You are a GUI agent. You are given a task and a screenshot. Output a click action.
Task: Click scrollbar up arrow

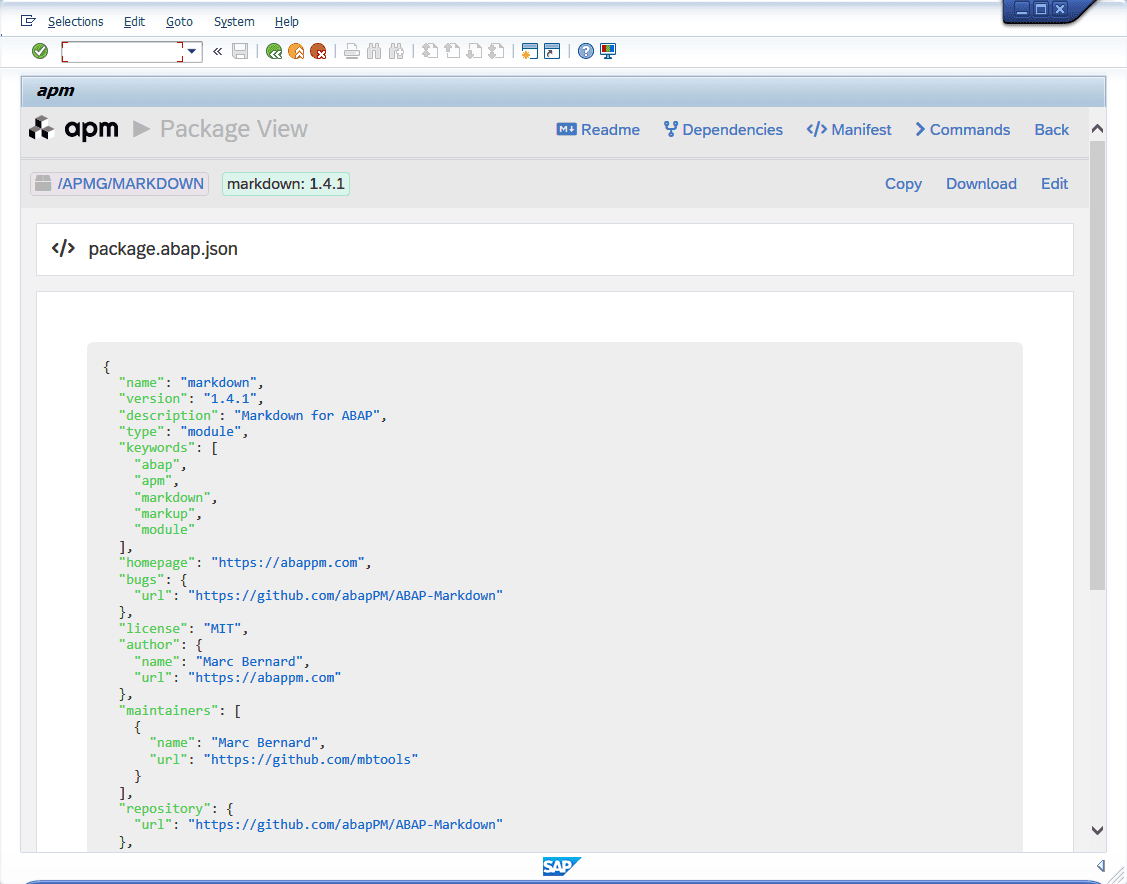pos(1098,129)
